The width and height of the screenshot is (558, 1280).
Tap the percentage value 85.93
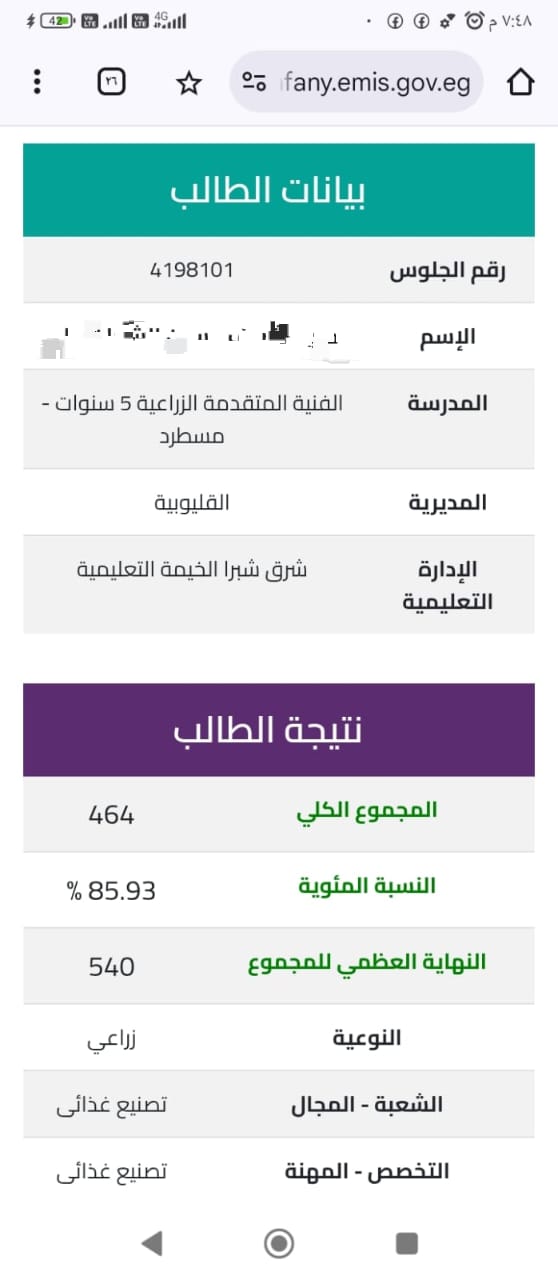click(x=112, y=891)
